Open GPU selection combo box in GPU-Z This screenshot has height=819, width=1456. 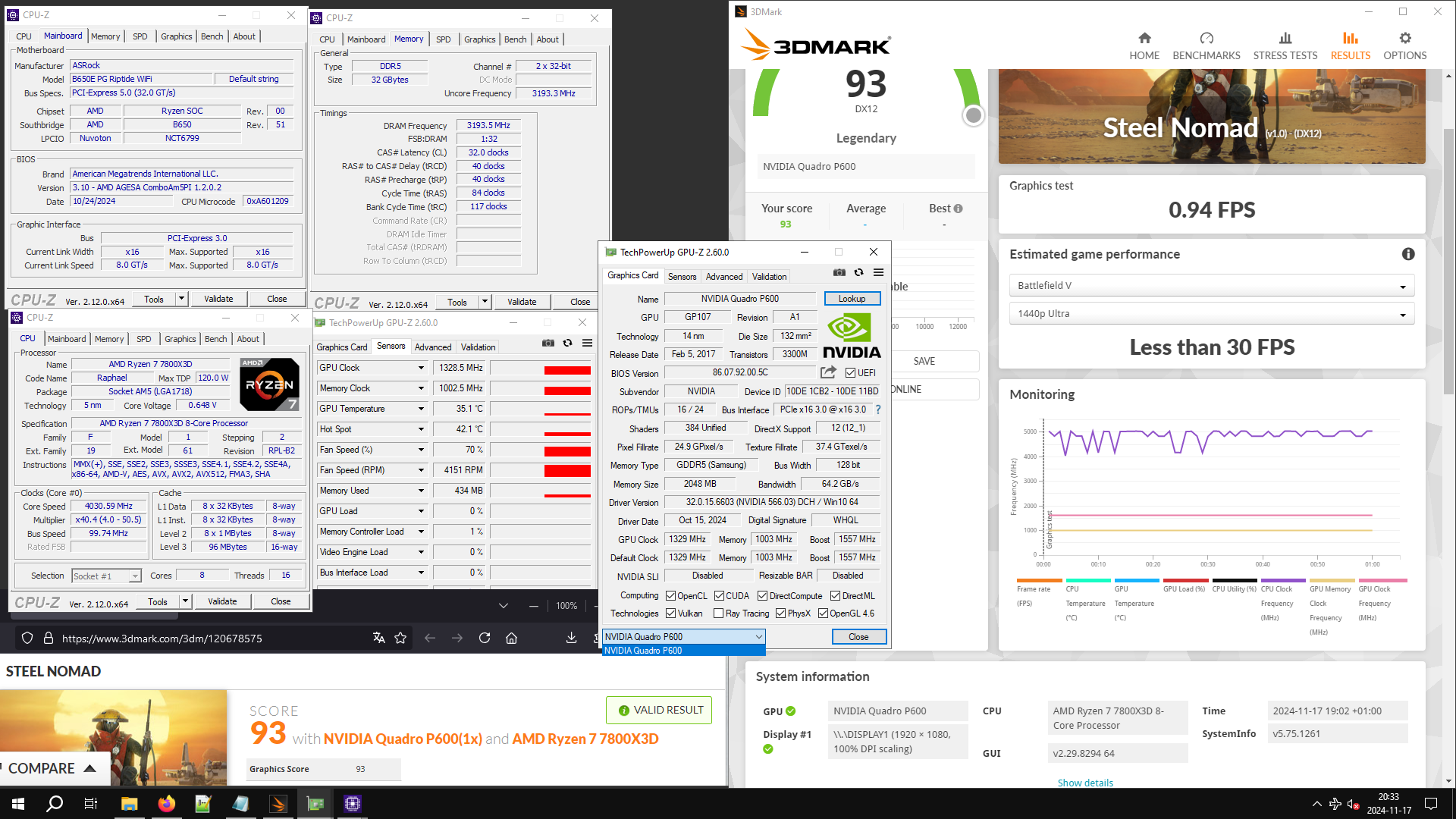(683, 637)
